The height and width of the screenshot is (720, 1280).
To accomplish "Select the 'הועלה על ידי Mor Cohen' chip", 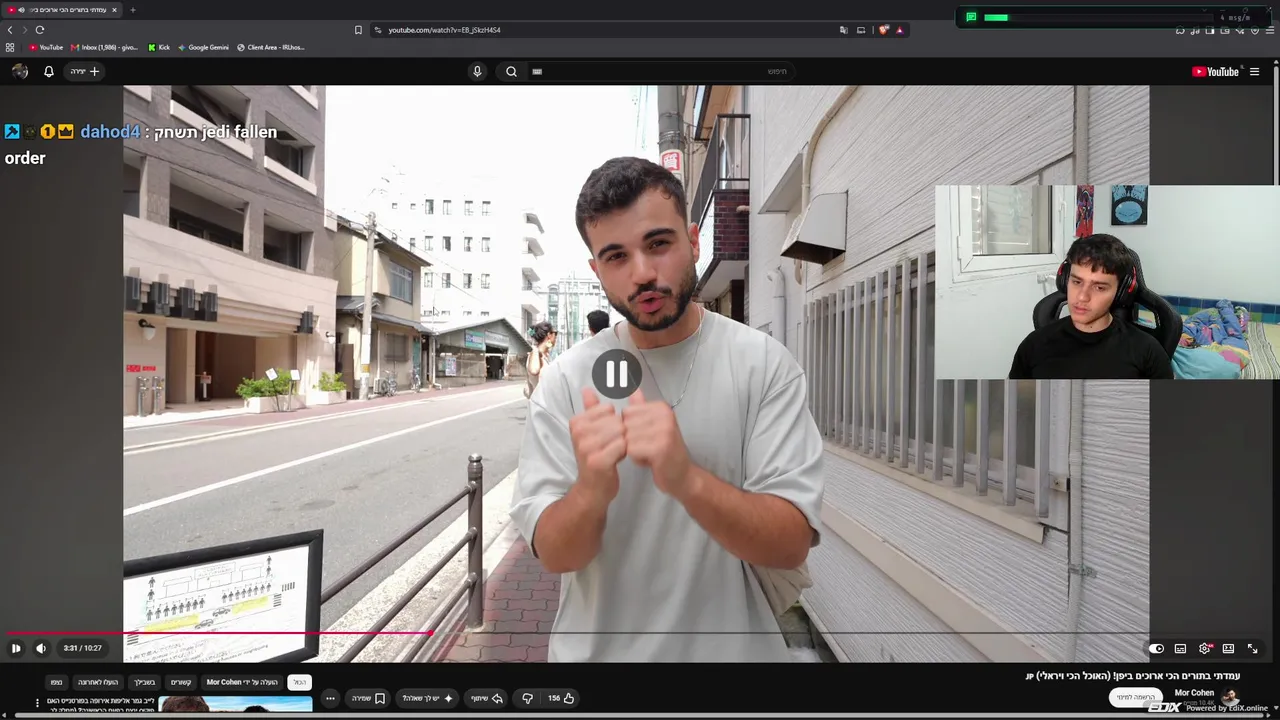I will point(242,682).
